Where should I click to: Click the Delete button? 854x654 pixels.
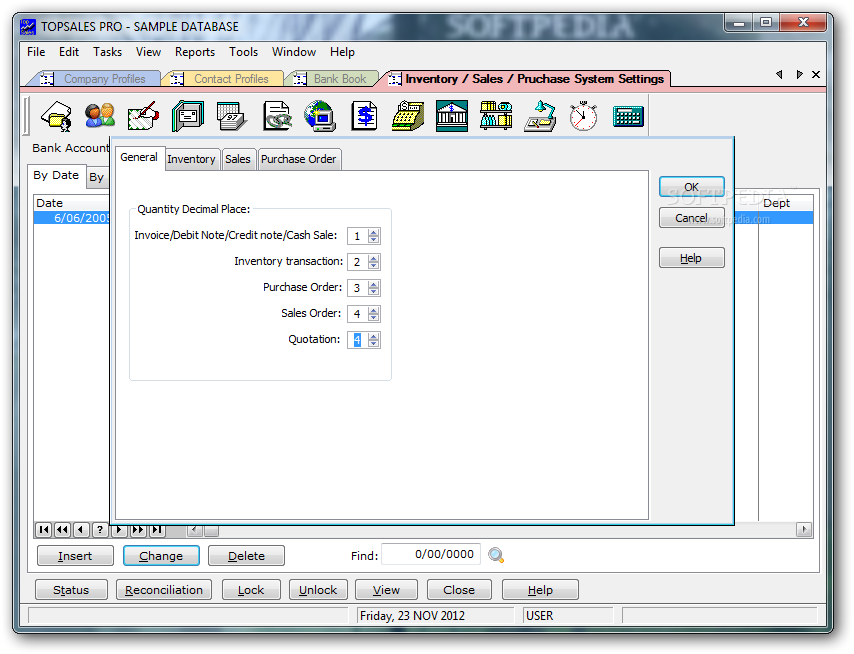[246, 556]
